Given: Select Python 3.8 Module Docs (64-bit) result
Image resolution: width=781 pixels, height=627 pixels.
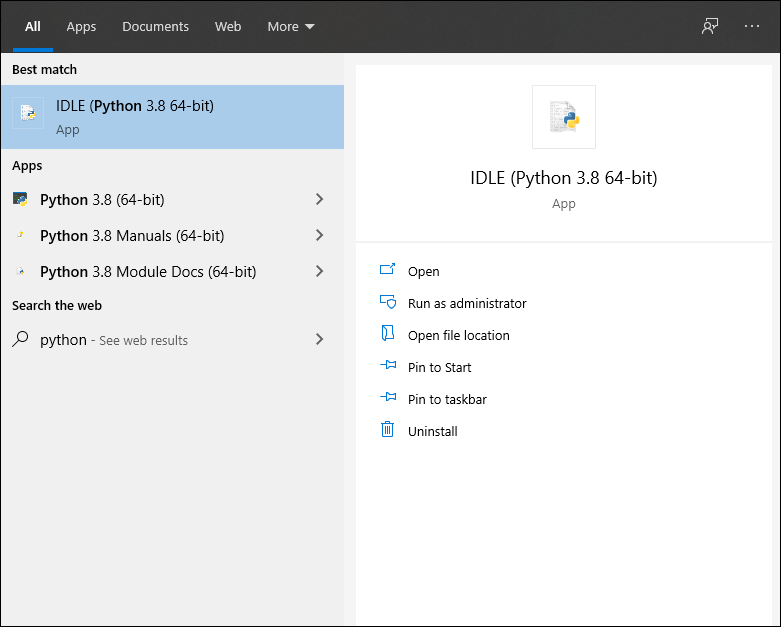Looking at the screenshot, I should [172, 271].
